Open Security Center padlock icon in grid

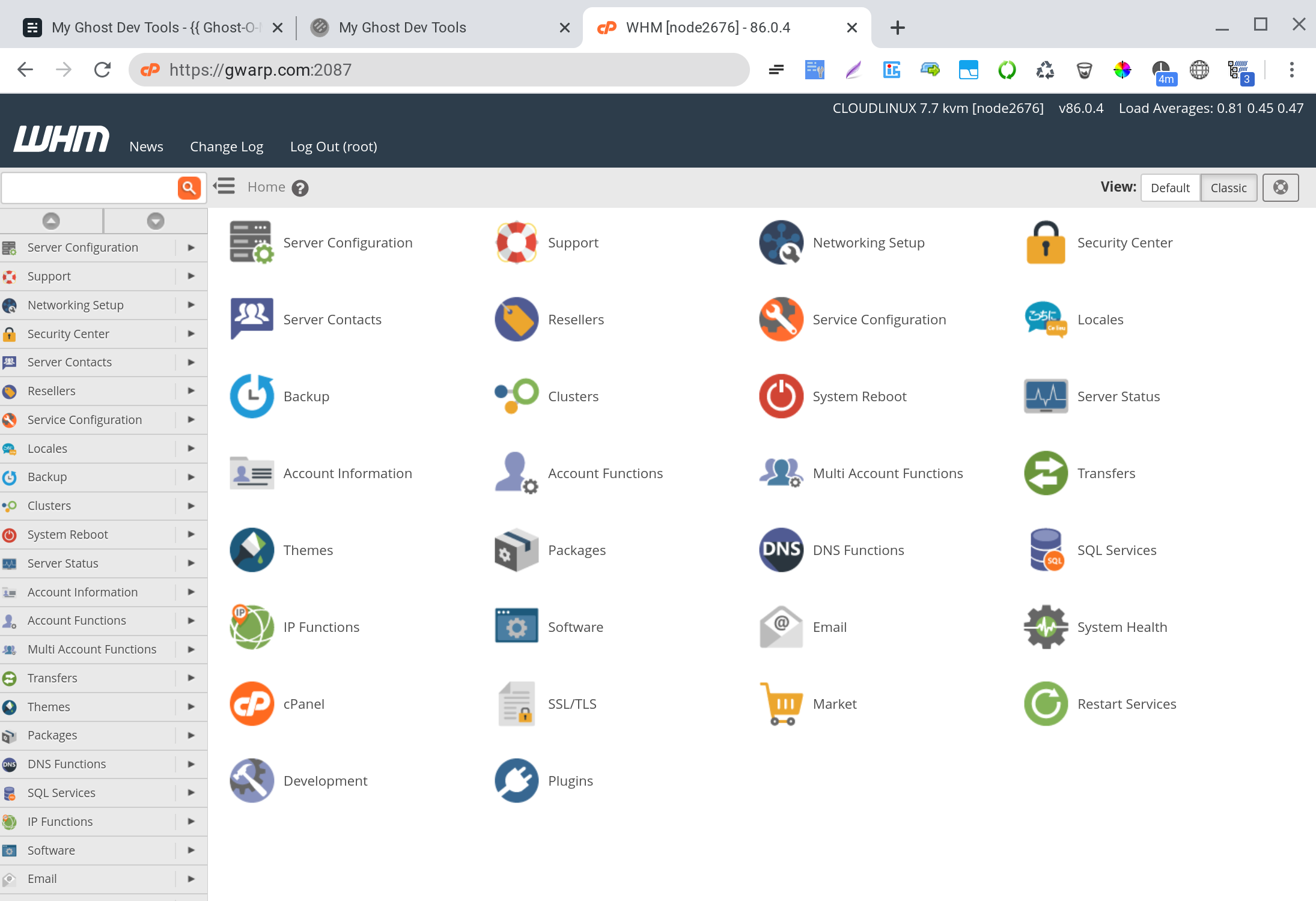1046,243
